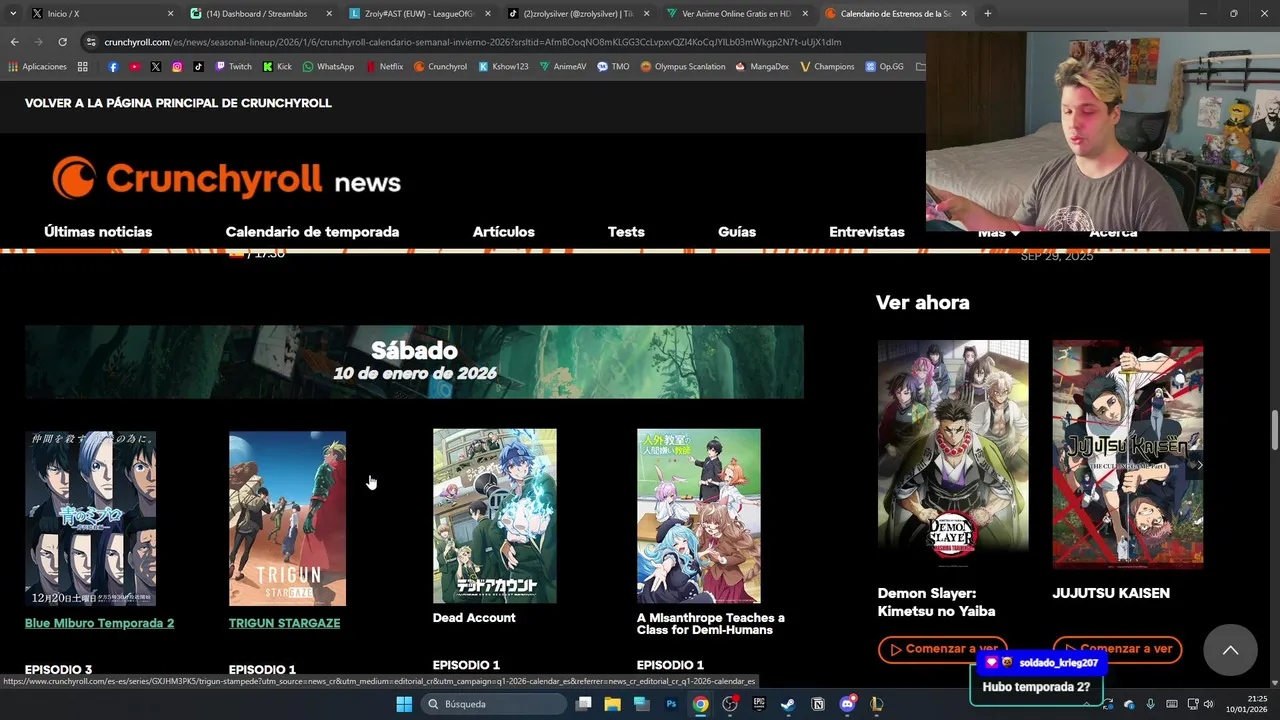Open the tab search dropdown arrow
Viewport: 1280px width, 720px height.
coord(12,14)
